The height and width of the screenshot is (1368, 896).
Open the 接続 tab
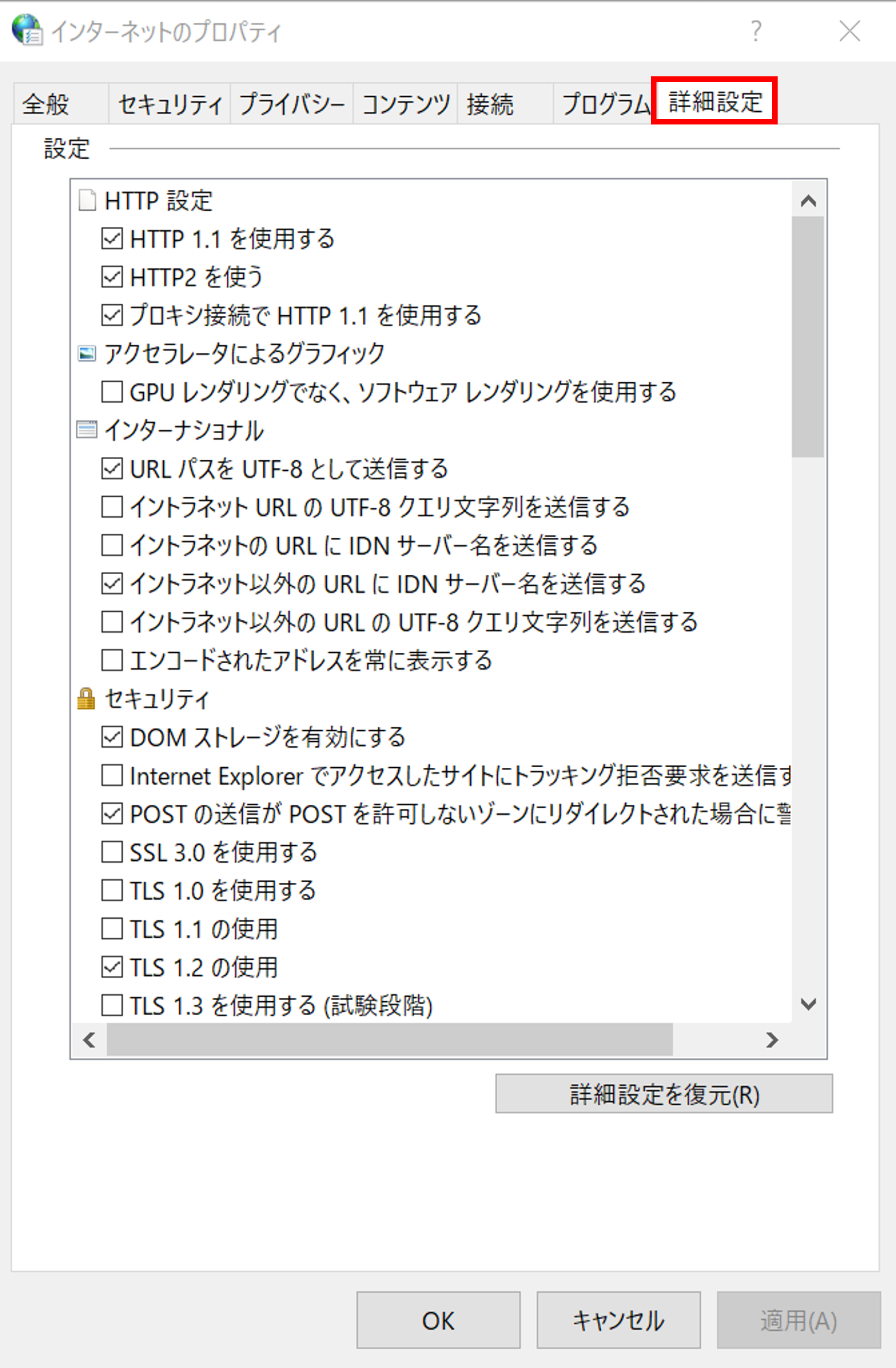pos(505,104)
